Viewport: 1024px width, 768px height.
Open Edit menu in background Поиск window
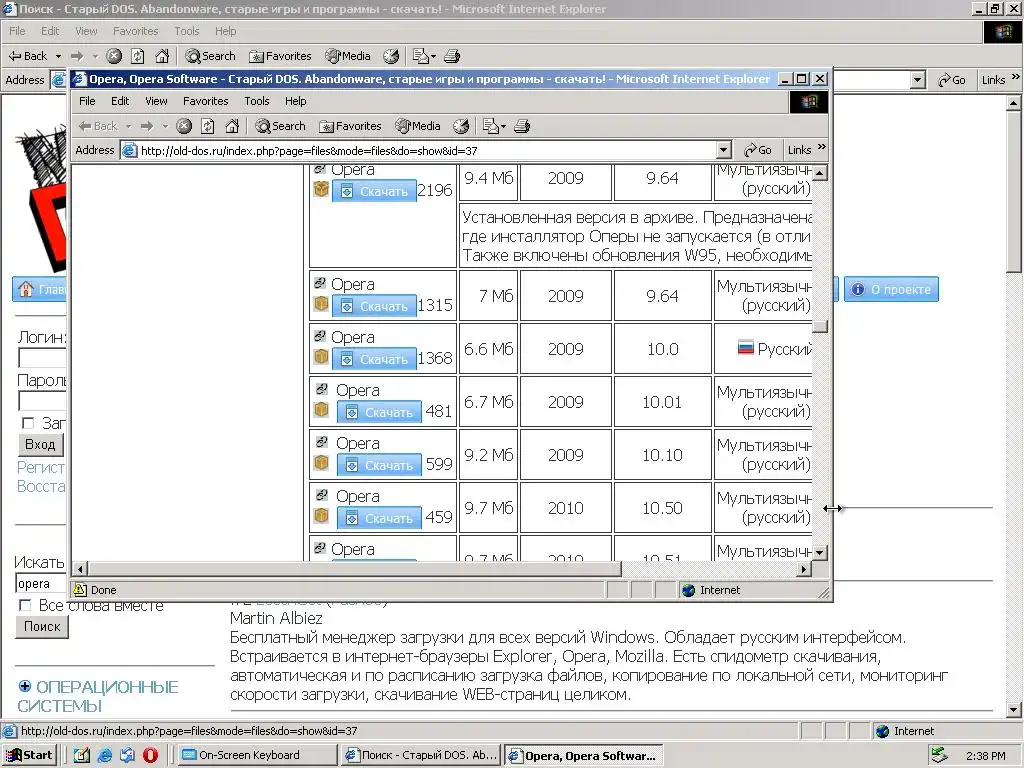(50, 31)
